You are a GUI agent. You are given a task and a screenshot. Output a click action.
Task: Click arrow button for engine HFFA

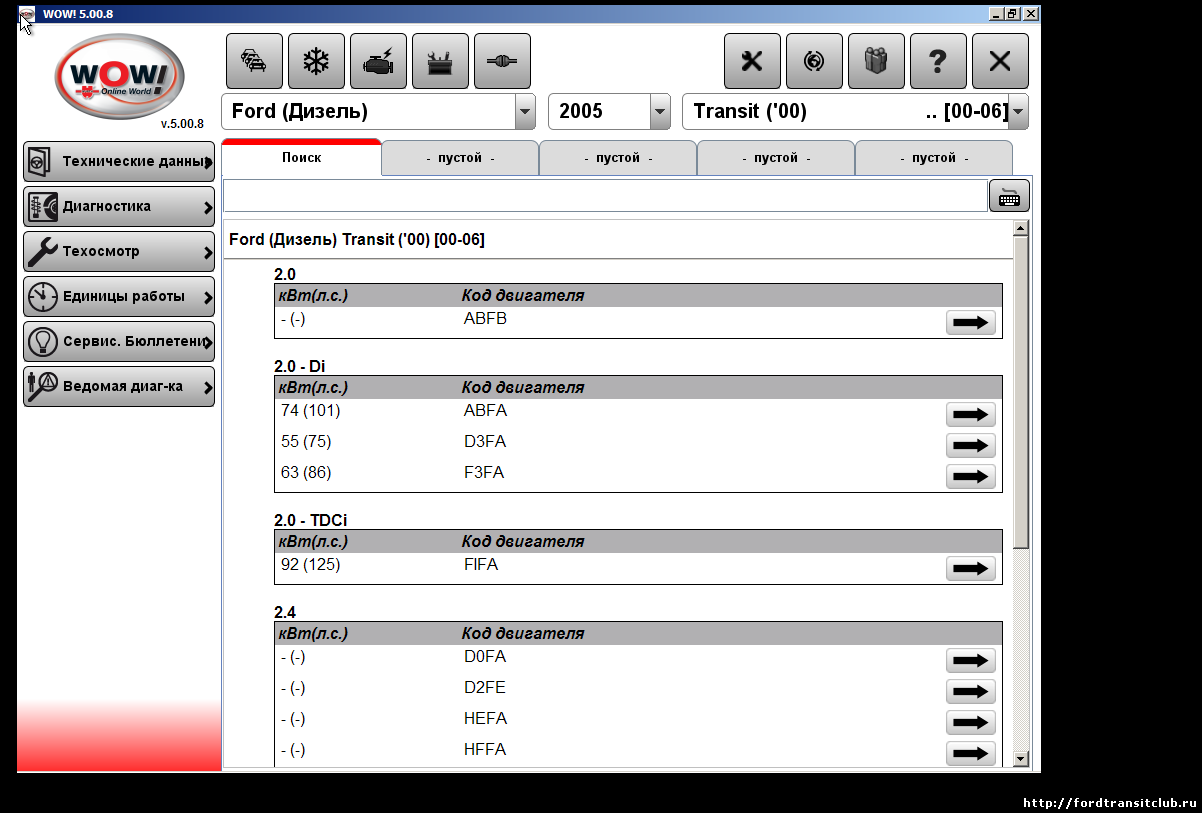[970, 753]
